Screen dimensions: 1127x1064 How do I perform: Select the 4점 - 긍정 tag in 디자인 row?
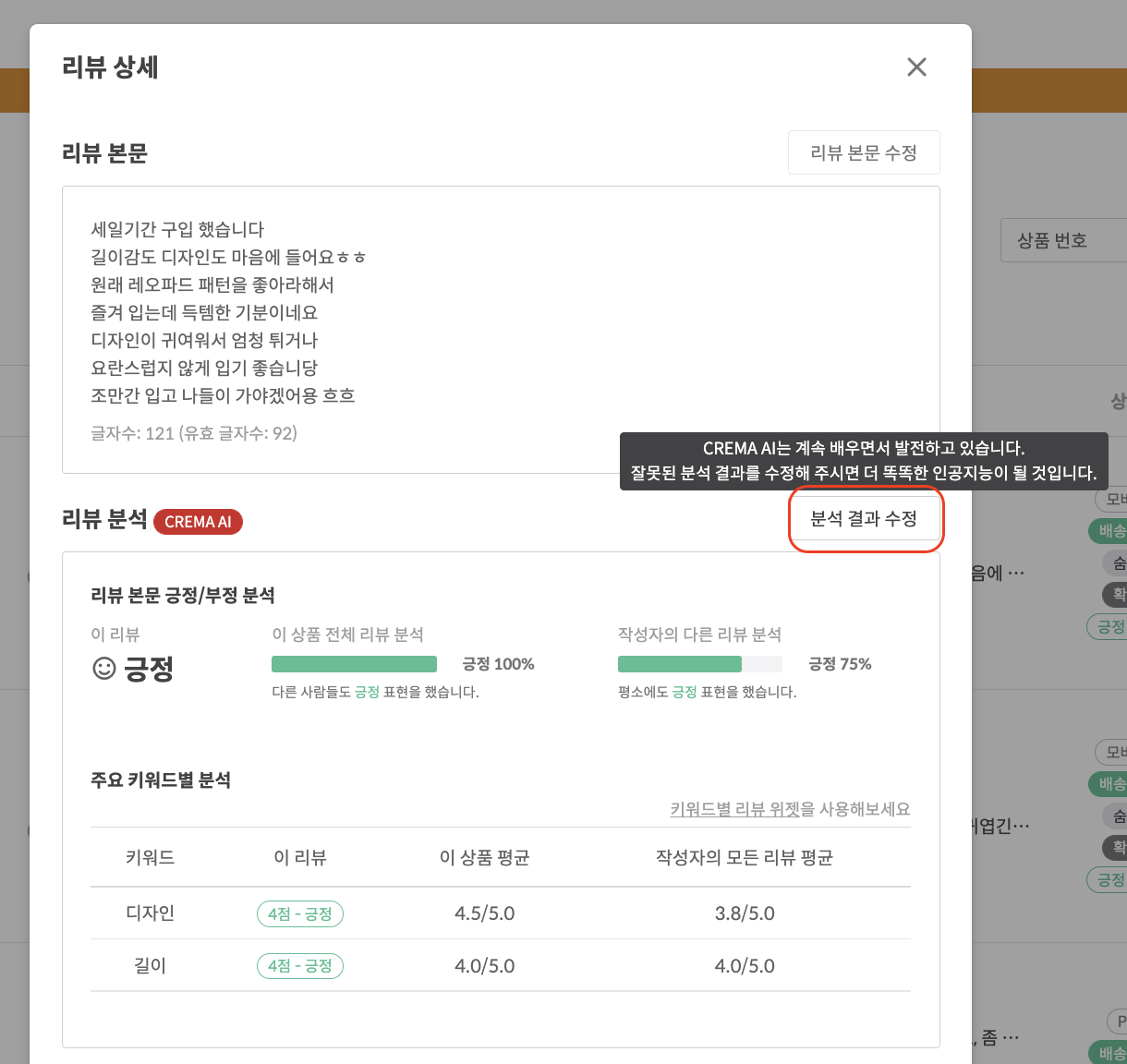pos(299,913)
